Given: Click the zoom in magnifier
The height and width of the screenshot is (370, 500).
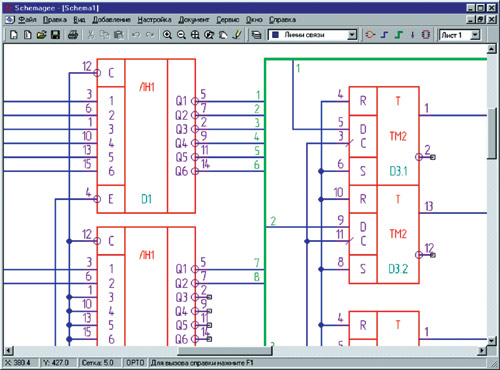Looking at the screenshot, I should click(x=167, y=35).
